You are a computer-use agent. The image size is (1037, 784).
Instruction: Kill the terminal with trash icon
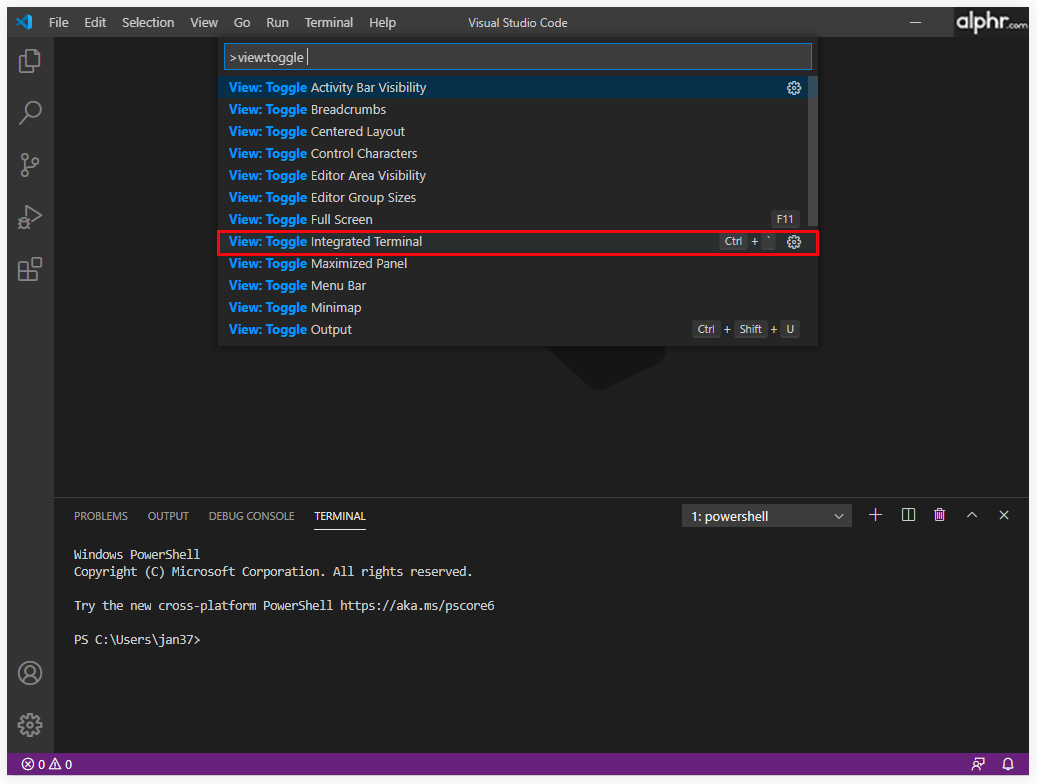pyautogui.click(x=939, y=515)
